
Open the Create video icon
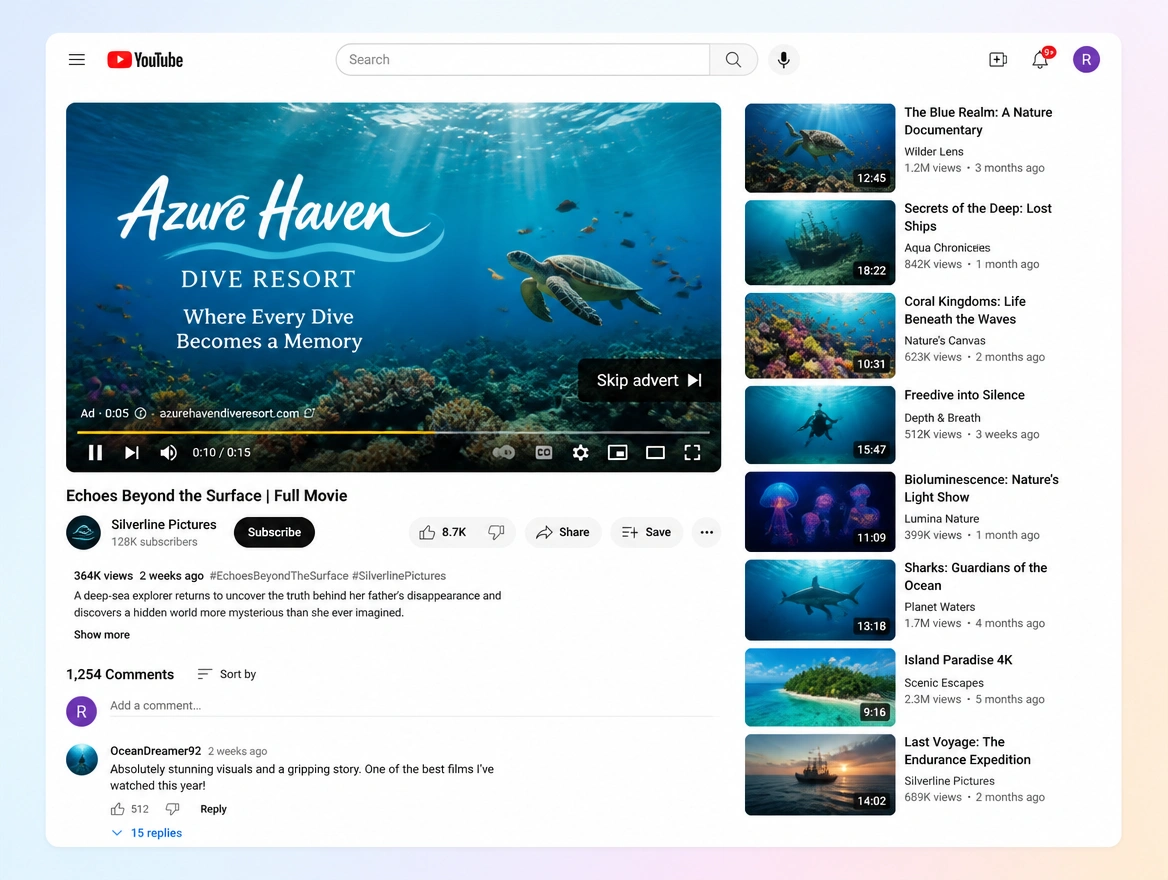point(997,60)
